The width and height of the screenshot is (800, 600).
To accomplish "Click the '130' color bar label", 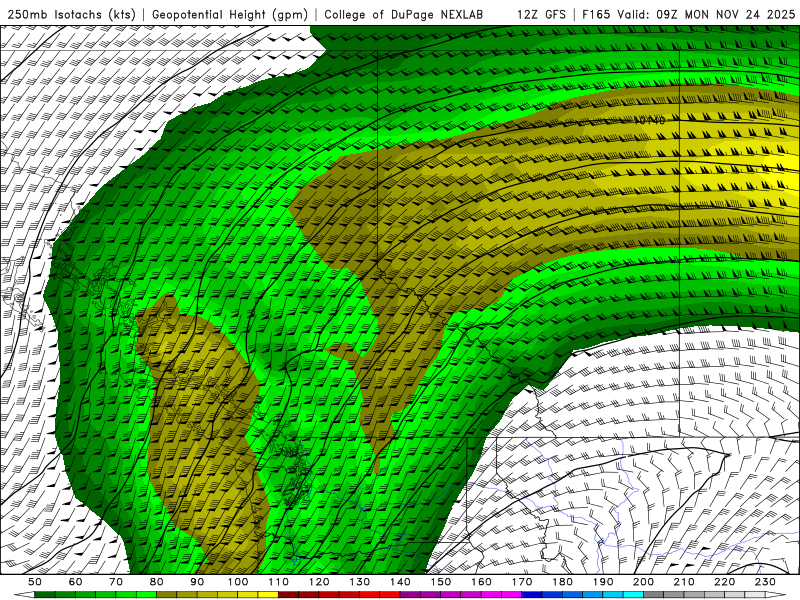I will (x=360, y=582).
